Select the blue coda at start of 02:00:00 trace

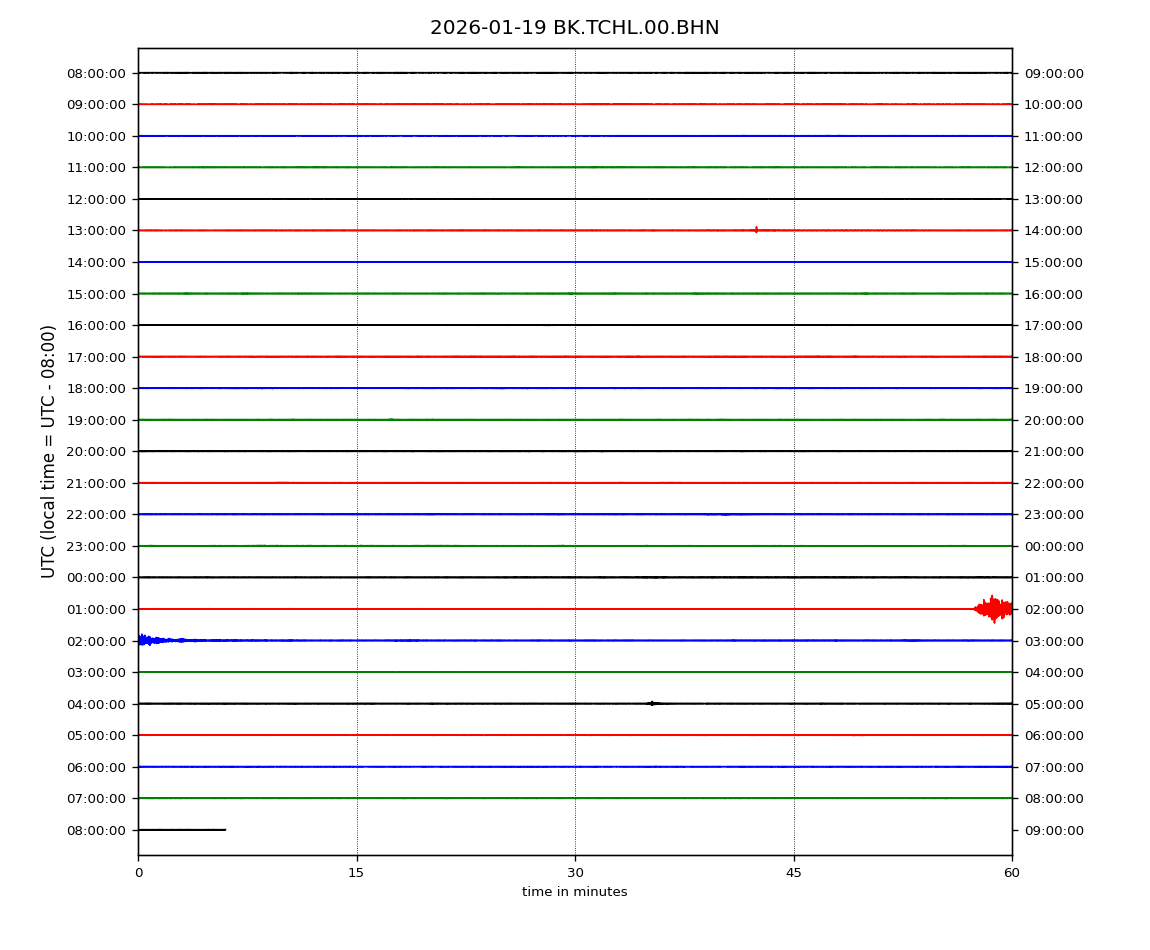149,640
